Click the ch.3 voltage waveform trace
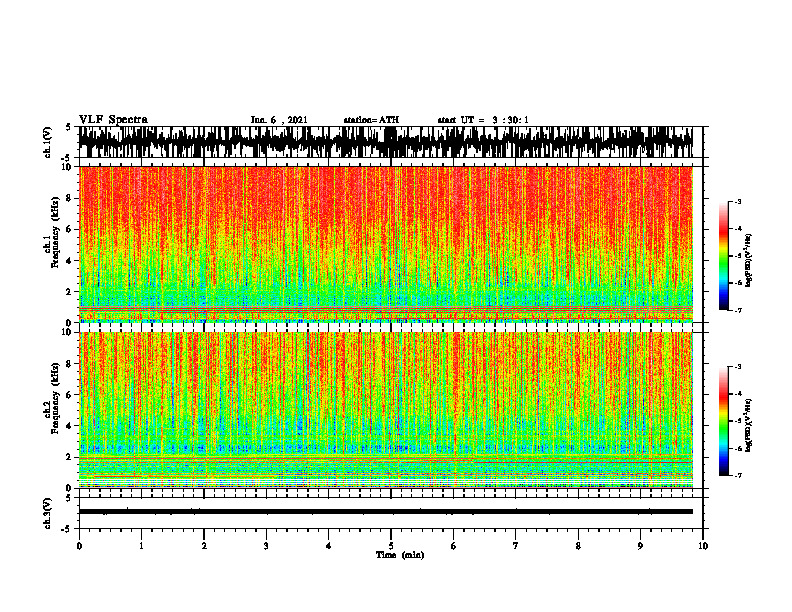Screen dimensions: 792x612 click(x=386, y=512)
